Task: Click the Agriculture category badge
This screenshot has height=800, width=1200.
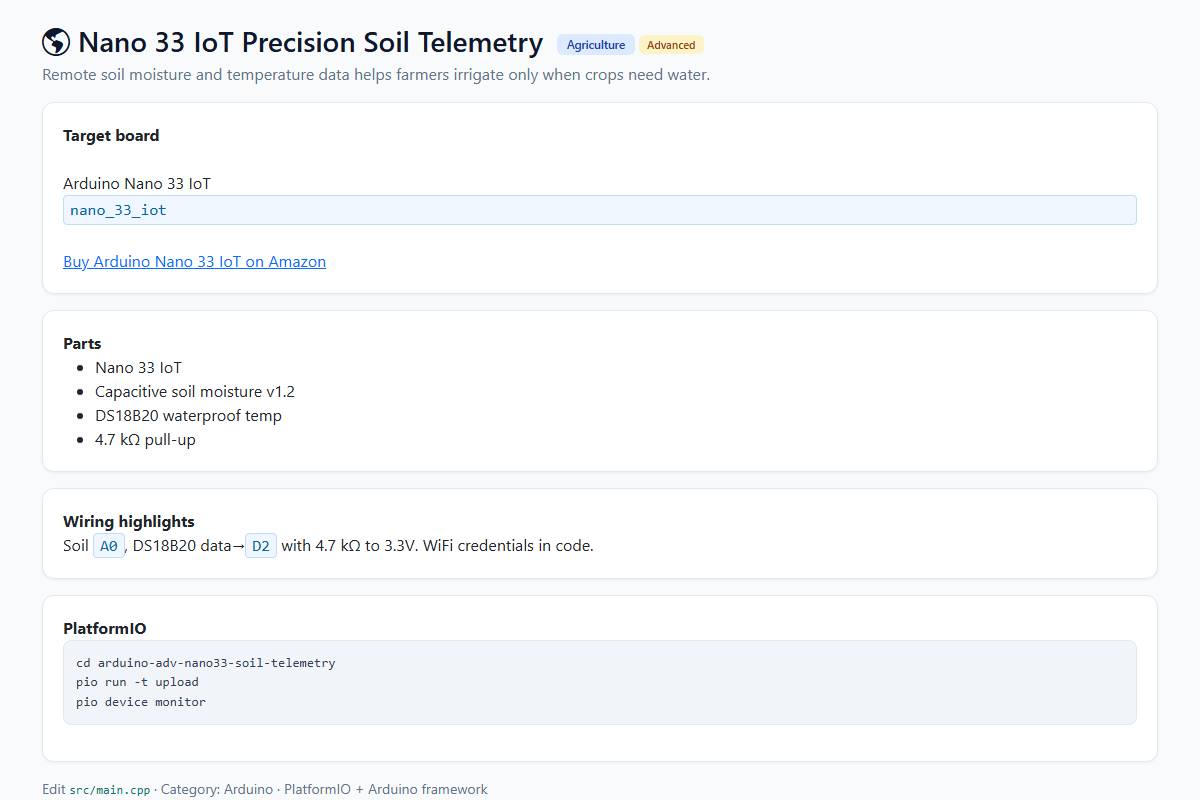Action: pyautogui.click(x=596, y=45)
